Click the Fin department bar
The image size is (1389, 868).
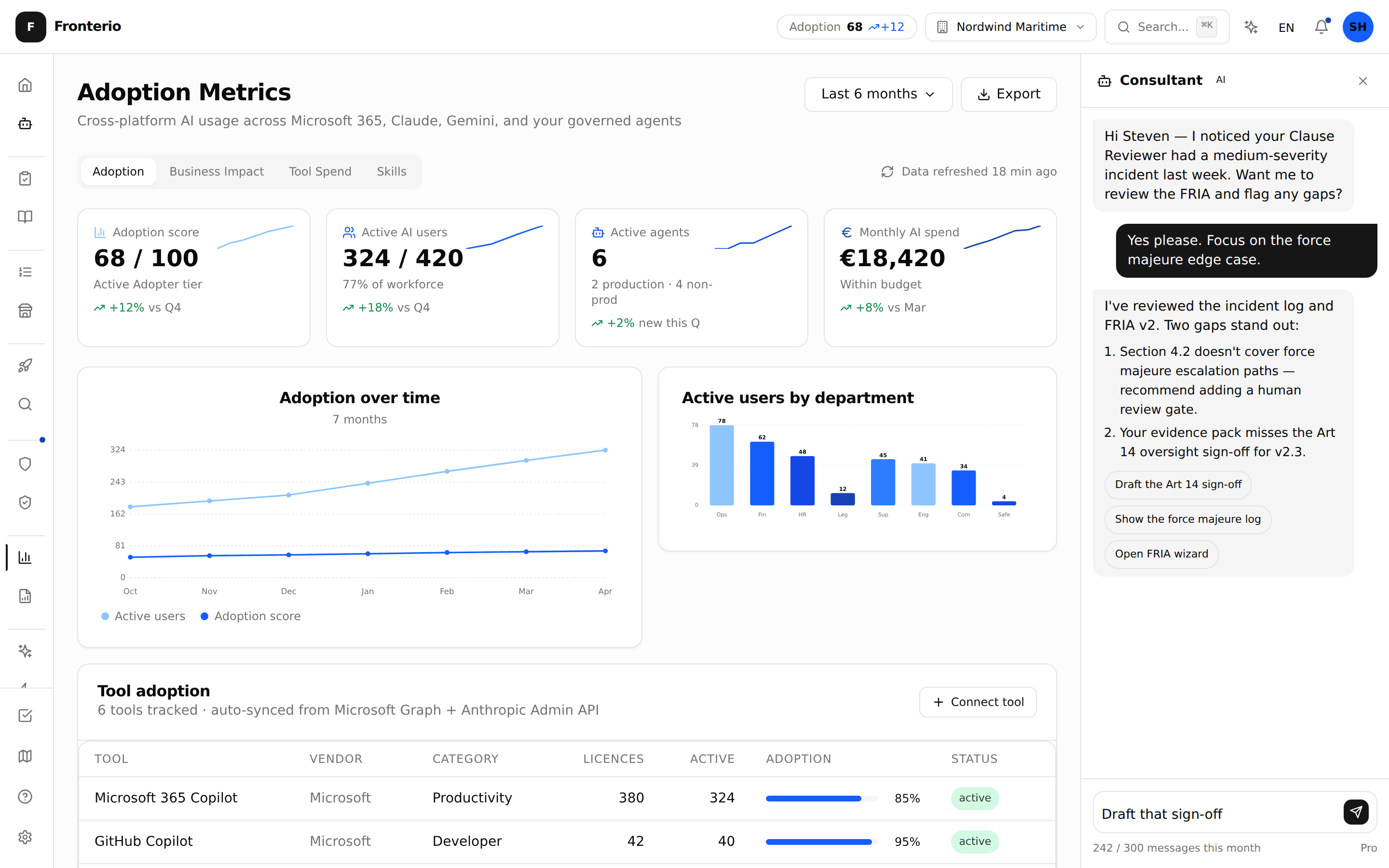tap(762, 474)
